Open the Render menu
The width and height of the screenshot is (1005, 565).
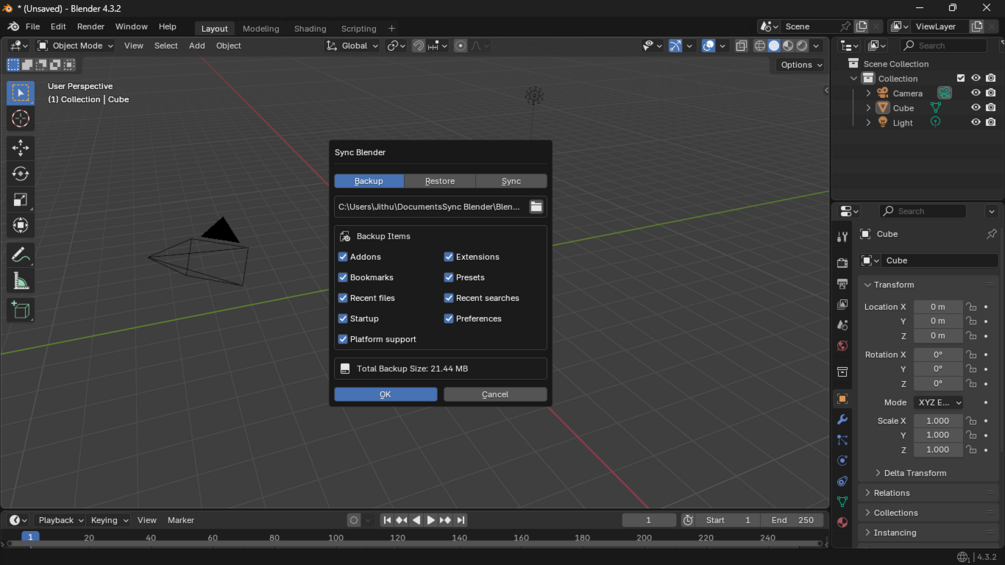tap(90, 27)
